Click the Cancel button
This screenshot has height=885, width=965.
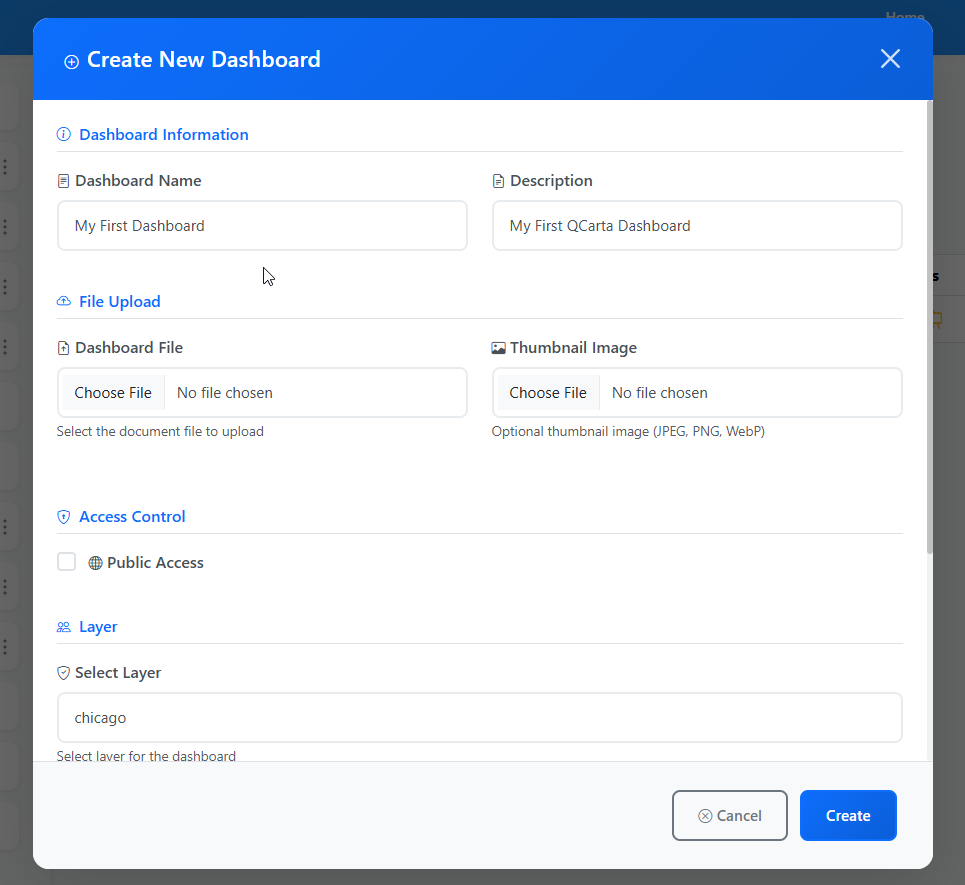729,815
